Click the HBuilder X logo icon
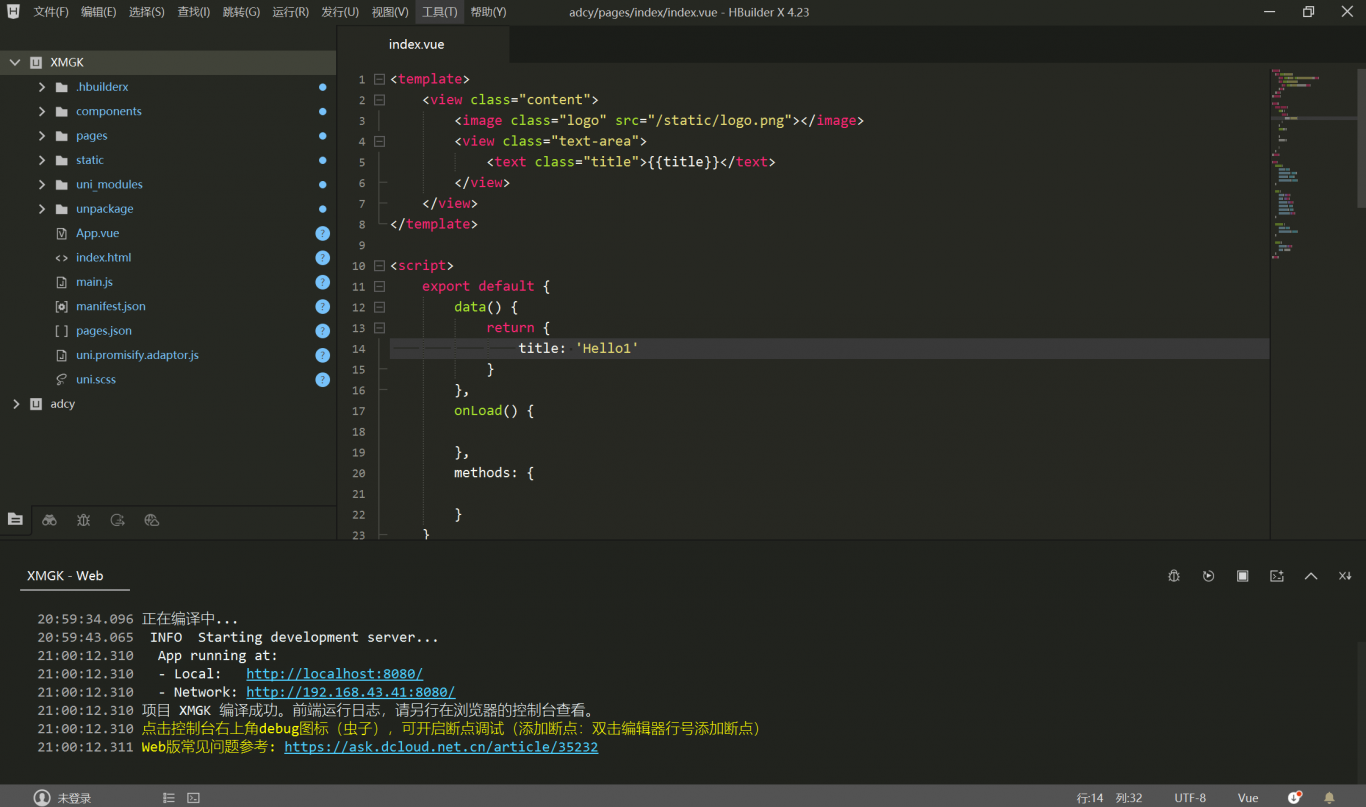Viewport: 1366px width, 807px height. [13, 12]
